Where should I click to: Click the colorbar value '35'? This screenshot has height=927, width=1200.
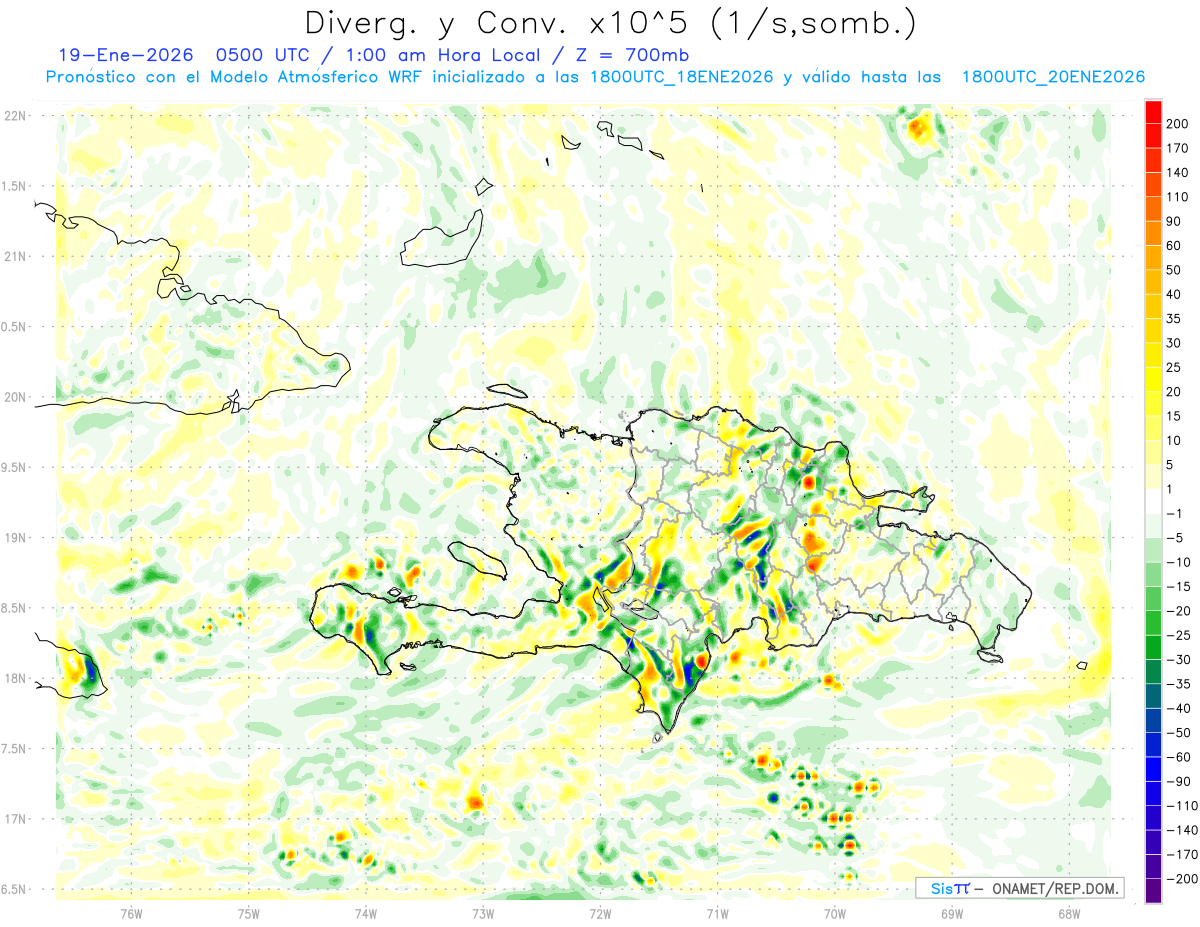pyautogui.click(x=1174, y=319)
